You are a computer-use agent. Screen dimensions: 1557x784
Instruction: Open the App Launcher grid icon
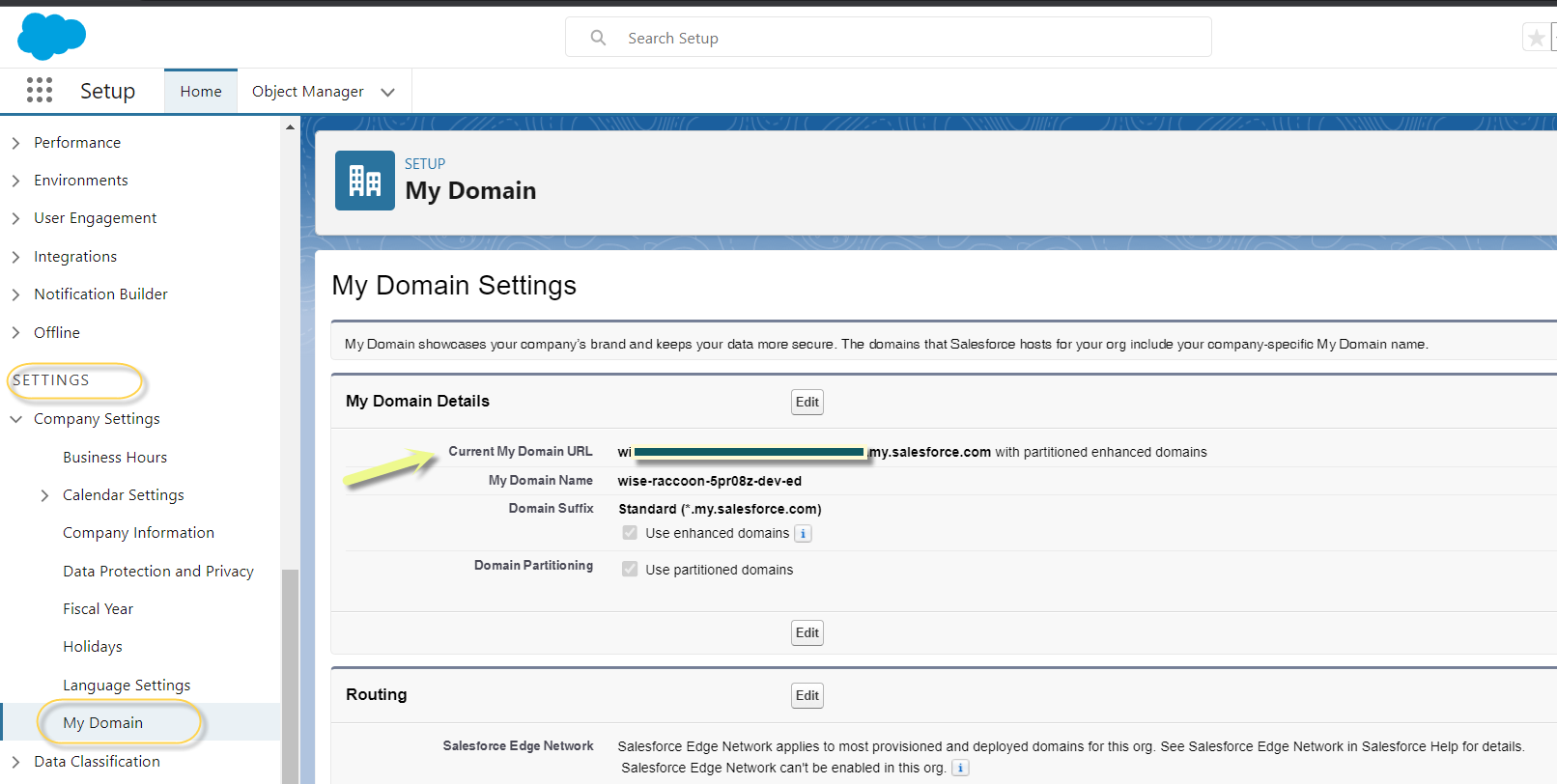(x=40, y=90)
